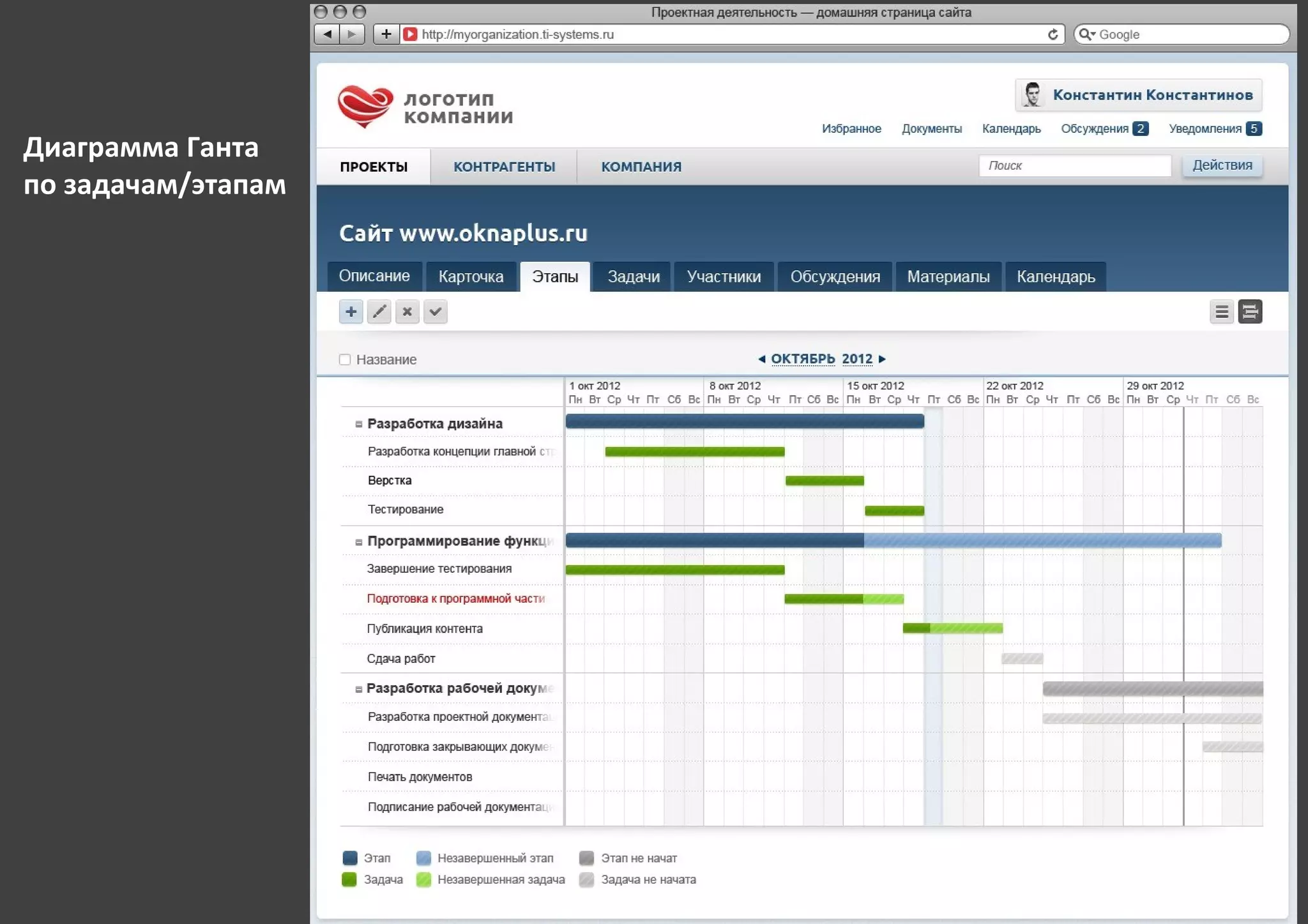Click the browser back arrow
The width and height of the screenshot is (1308, 924).
[x=328, y=34]
